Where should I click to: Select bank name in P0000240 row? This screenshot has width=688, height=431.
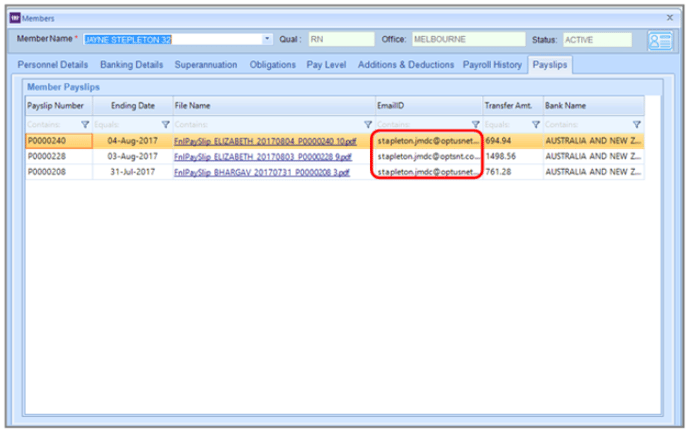pyautogui.click(x=594, y=141)
